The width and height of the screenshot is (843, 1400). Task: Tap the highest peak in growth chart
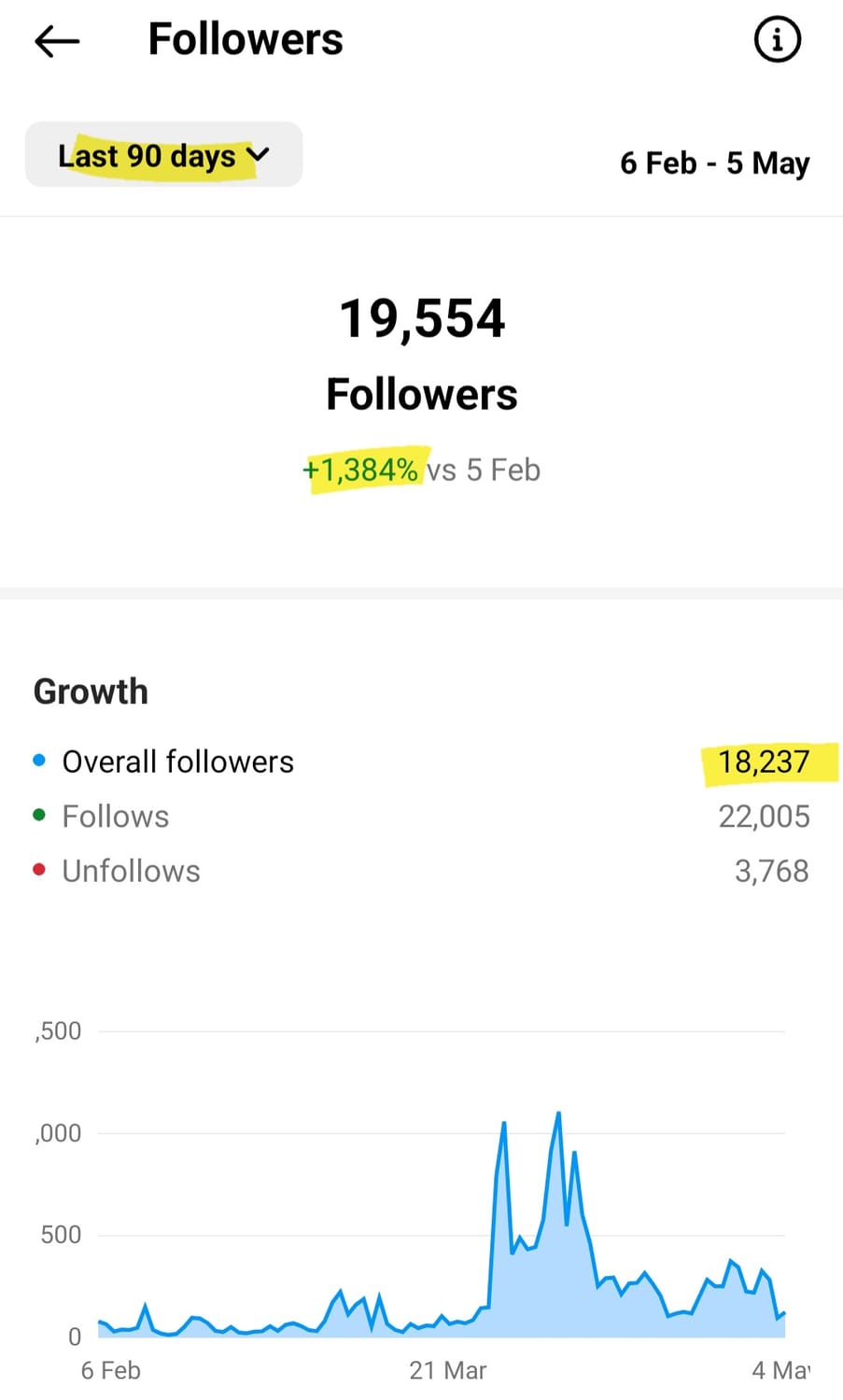558,1113
